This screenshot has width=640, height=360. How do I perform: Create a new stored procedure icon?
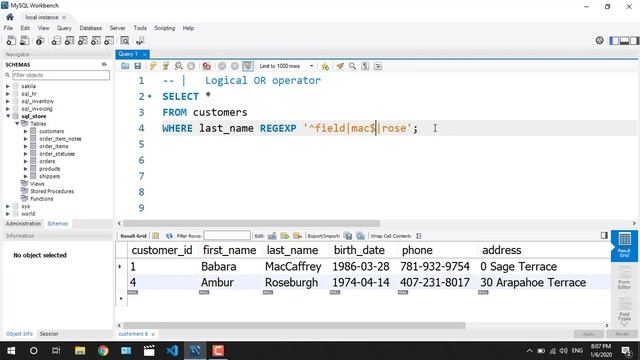pyautogui.click(x=96, y=40)
